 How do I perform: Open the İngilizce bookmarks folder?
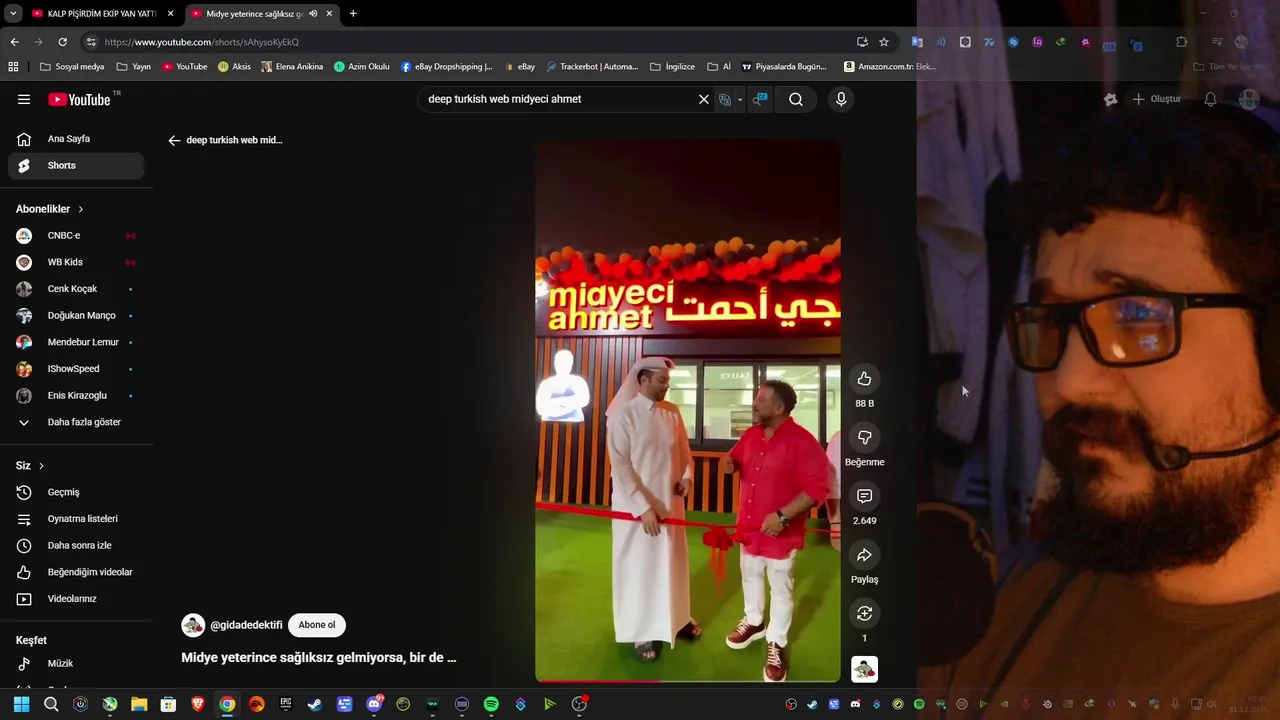pos(672,67)
